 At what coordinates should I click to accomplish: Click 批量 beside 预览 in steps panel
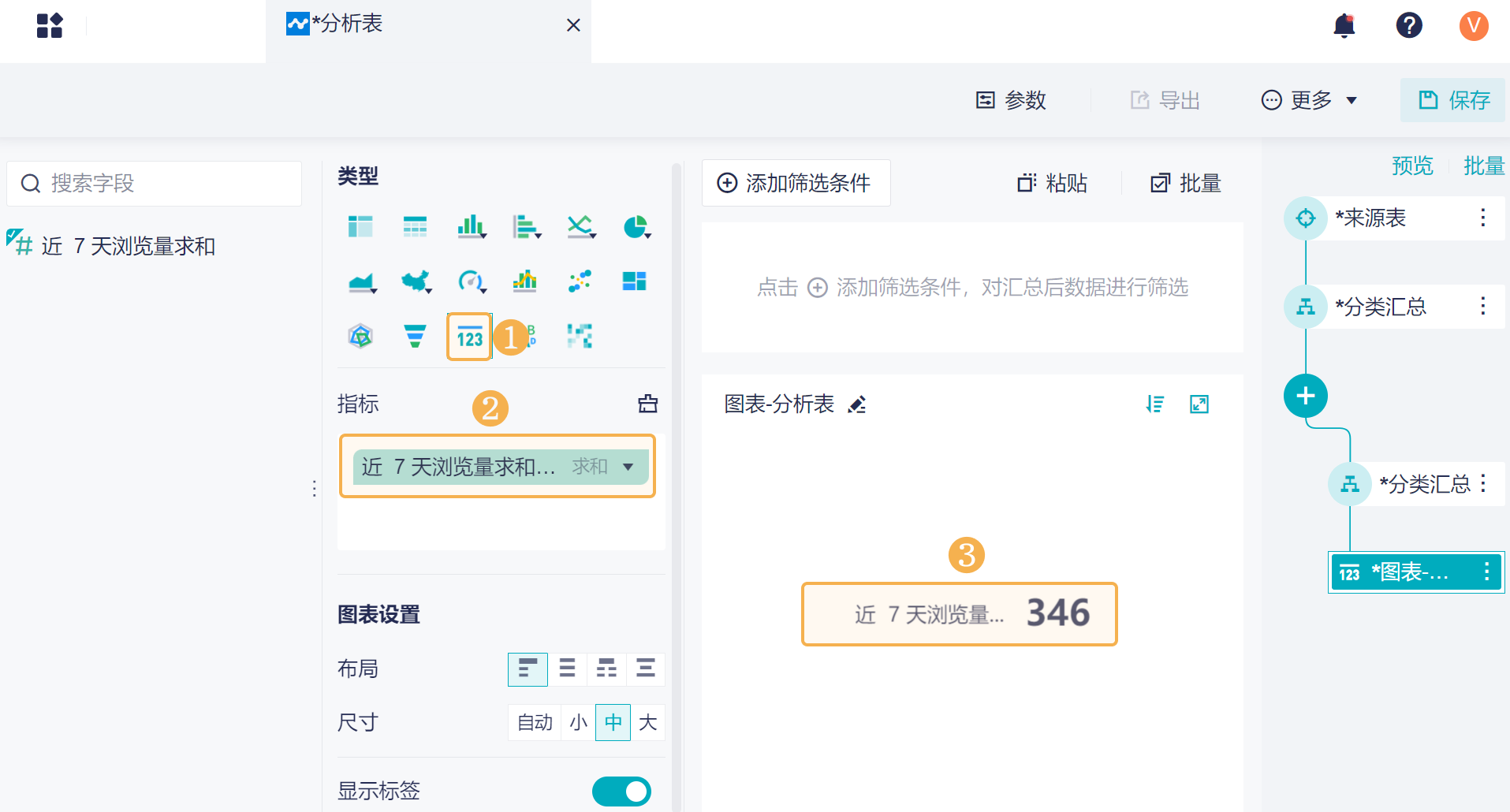point(1484,166)
